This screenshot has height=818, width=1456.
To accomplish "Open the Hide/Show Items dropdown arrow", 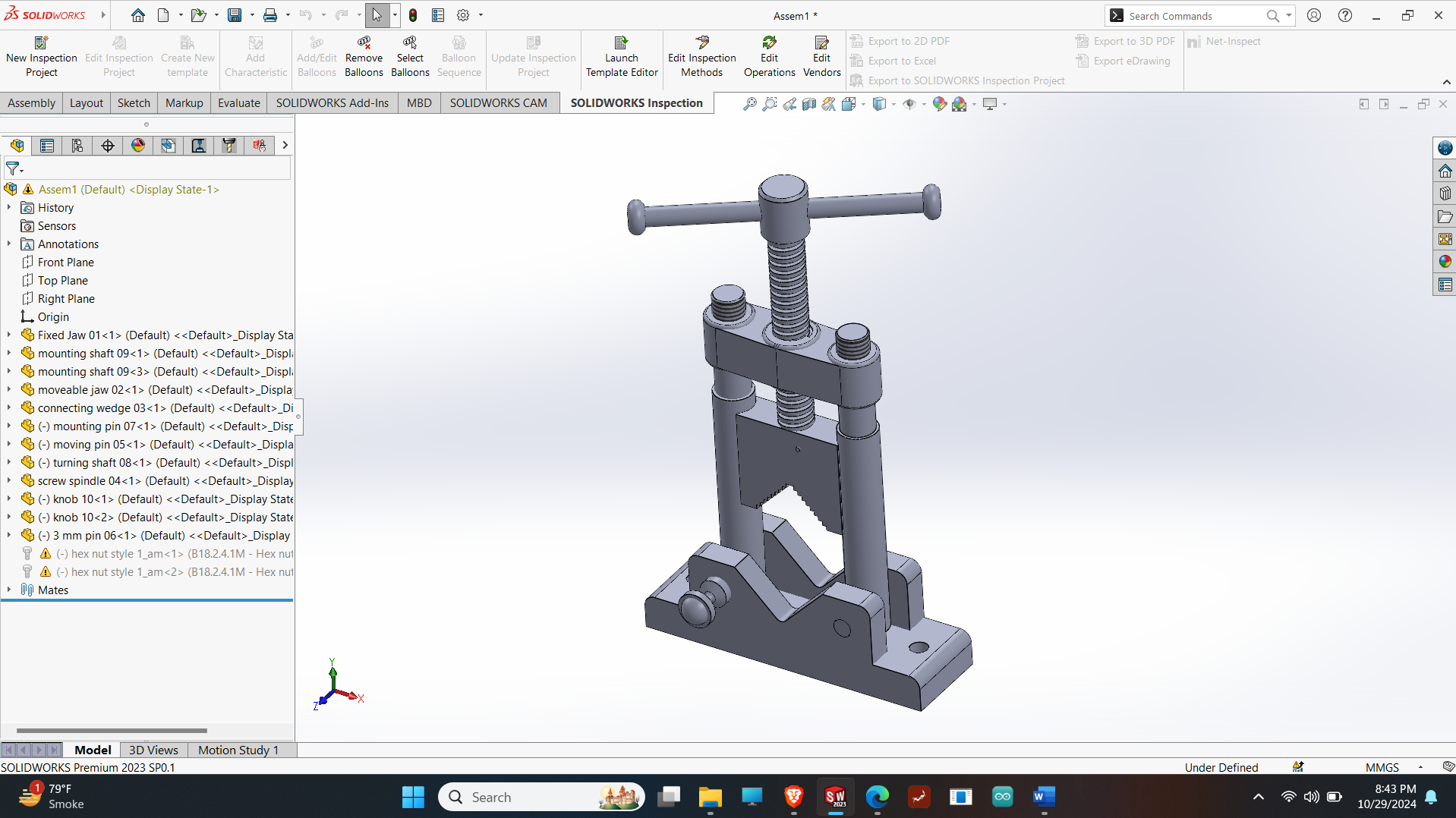I will tap(923, 104).
